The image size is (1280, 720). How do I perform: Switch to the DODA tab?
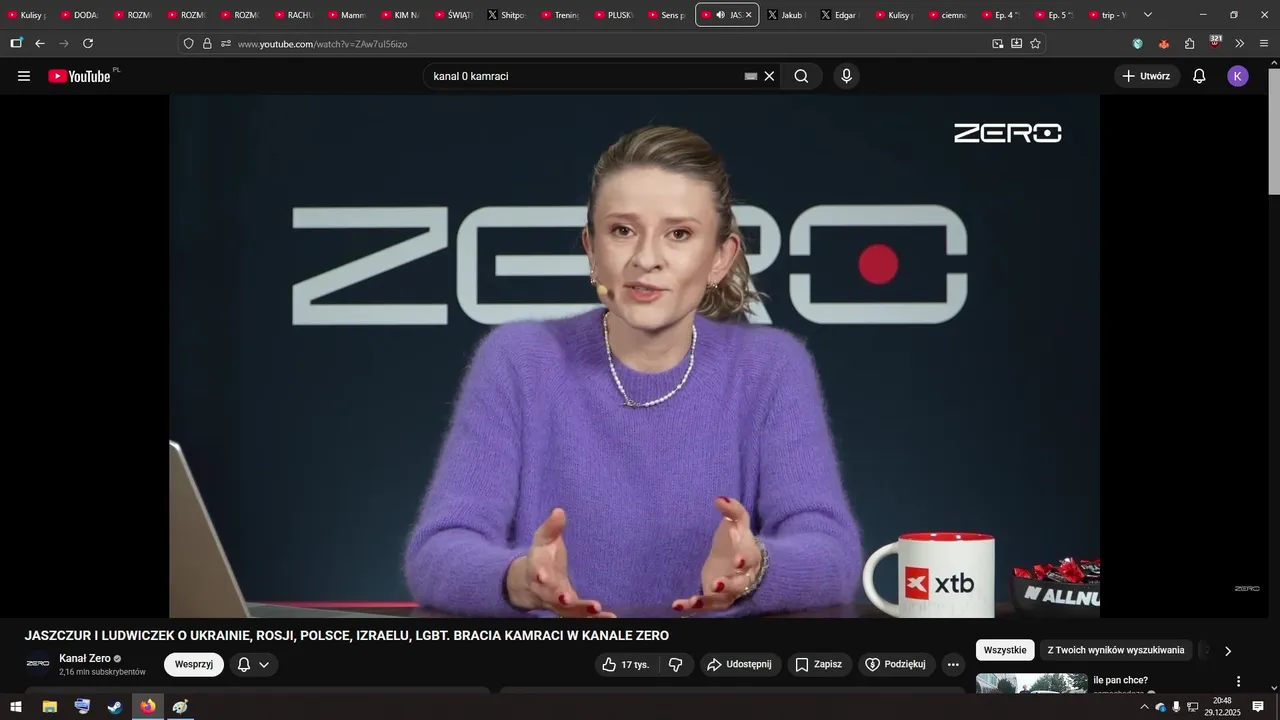tap(79, 15)
